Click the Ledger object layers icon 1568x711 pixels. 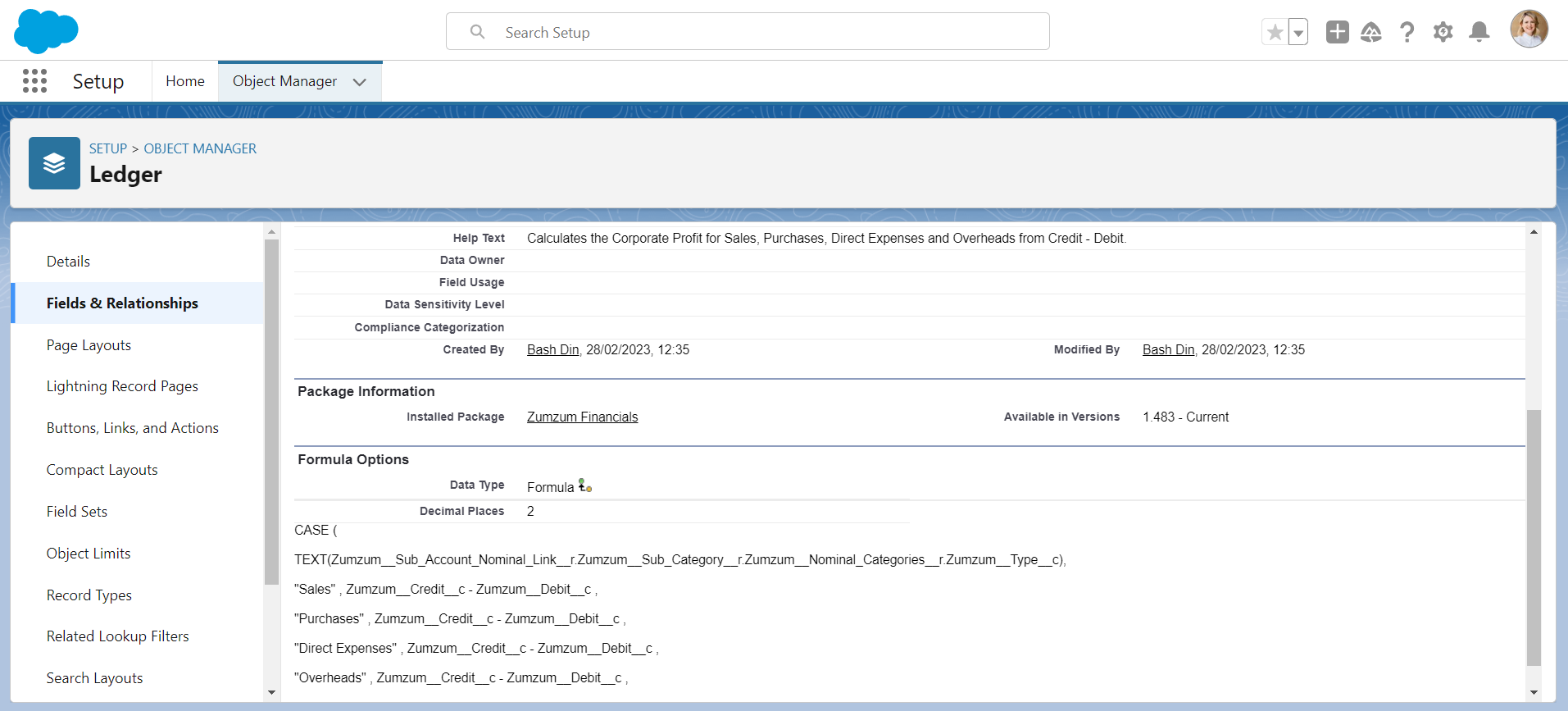pyautogui.click(x=54, y=163)
